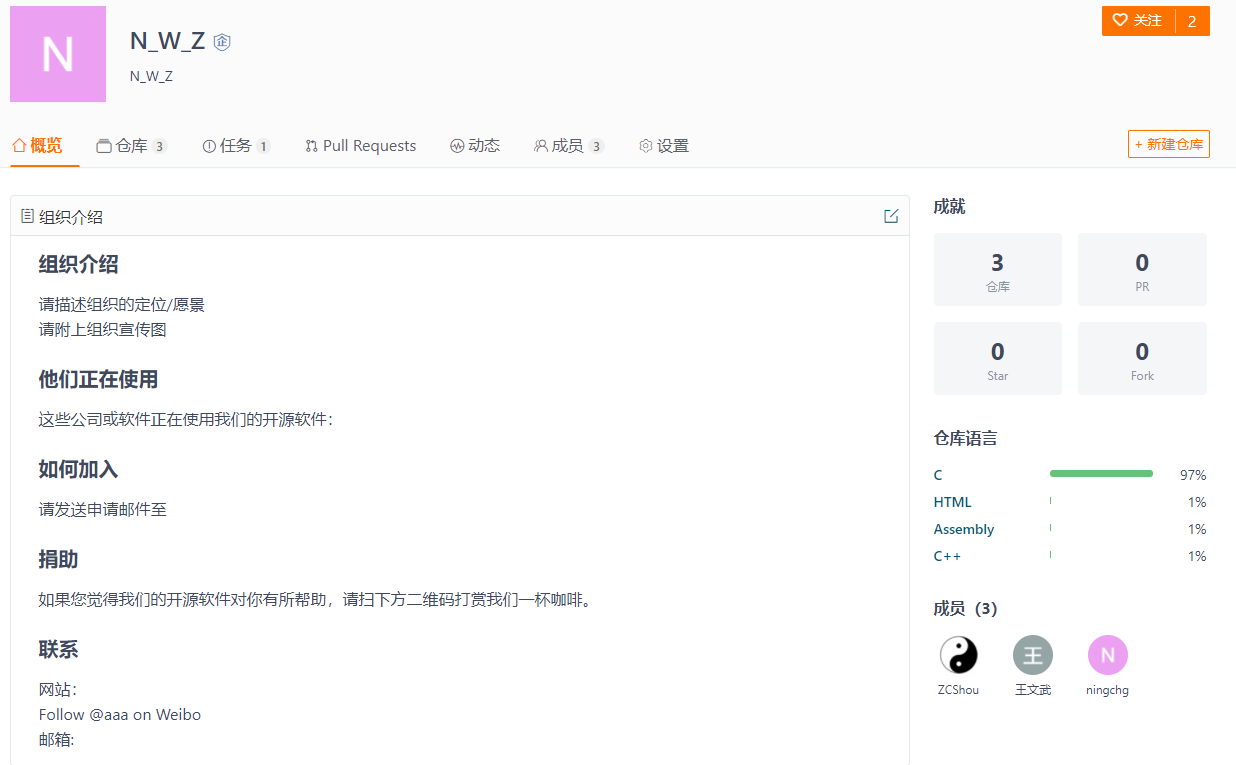Click the 仓库 achievement card showing 3
1236x765 pixels.
click(997, 269)
